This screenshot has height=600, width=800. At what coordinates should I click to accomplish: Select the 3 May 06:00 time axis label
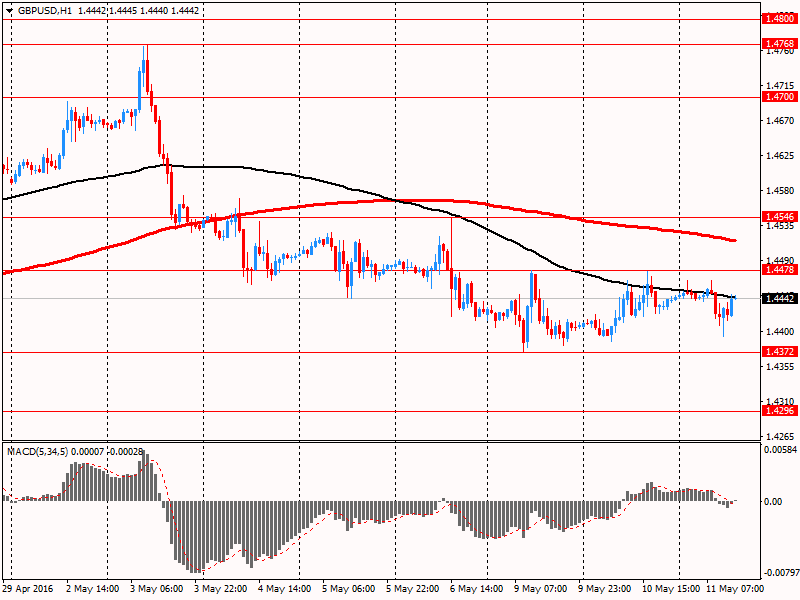pos(157,588)
